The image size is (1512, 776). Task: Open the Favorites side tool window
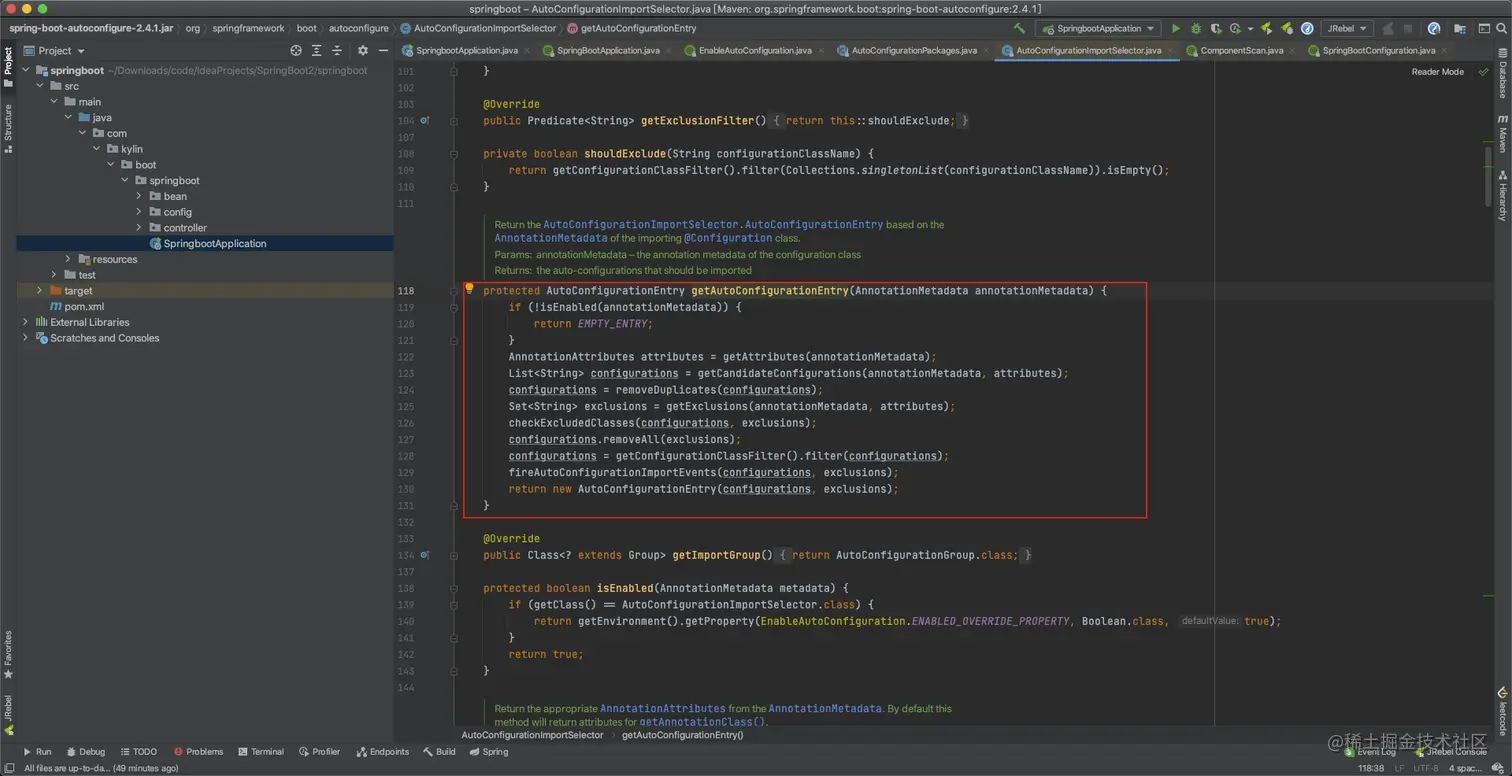pos(8,655)
